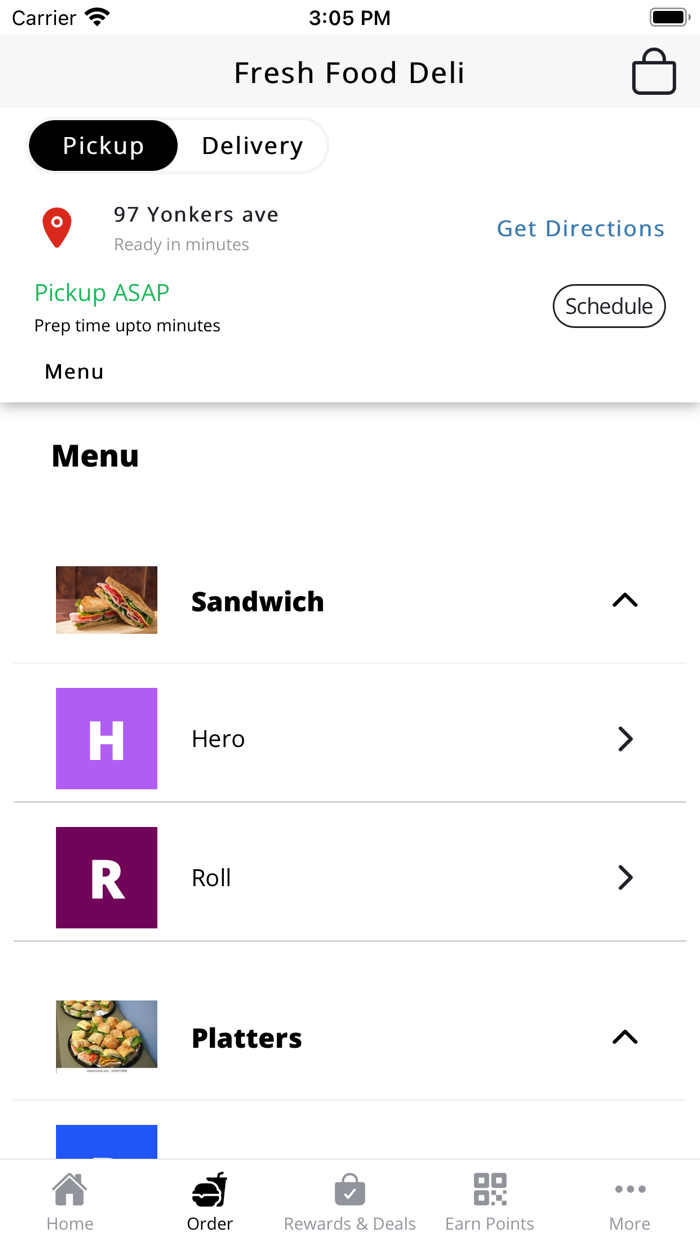Select the Order tab
The image size is (700, 1244).
[209, 1200]
